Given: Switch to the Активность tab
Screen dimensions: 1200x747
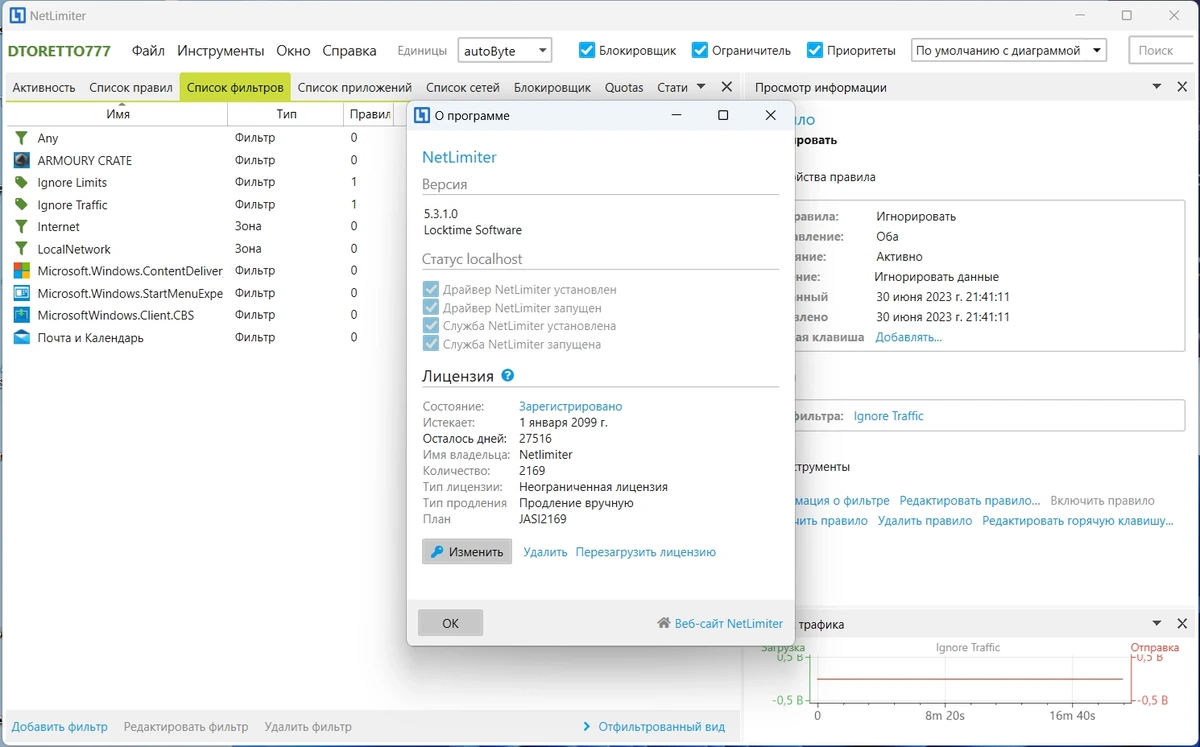Looking at the screenshot, I should [x=44, y=87].
